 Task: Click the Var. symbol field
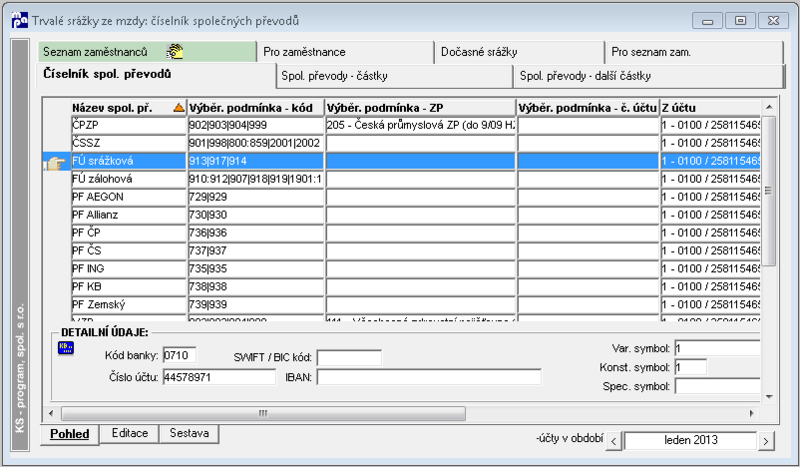click(717, 348)
